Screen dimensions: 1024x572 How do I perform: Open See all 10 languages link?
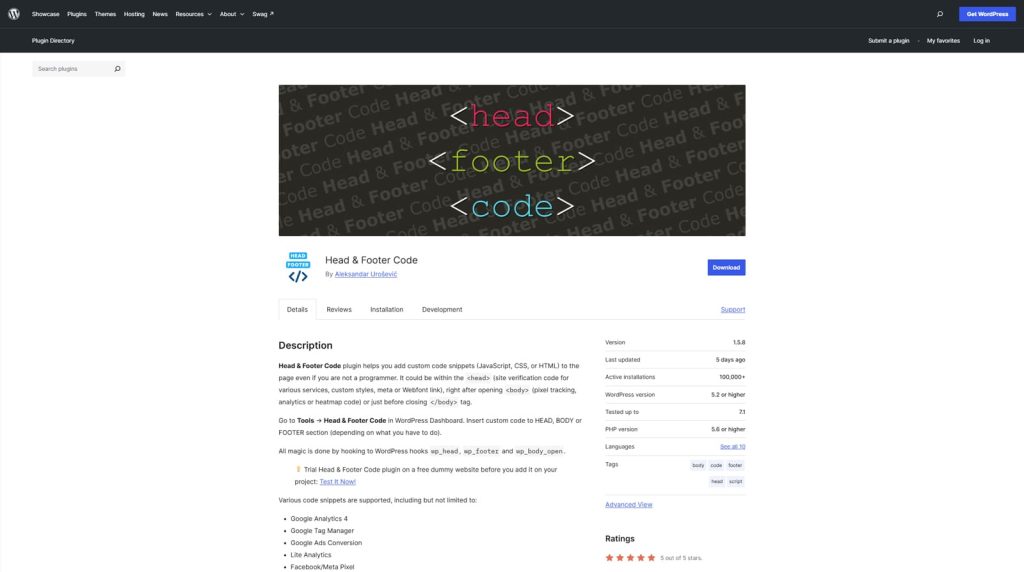tap(732, 447)
